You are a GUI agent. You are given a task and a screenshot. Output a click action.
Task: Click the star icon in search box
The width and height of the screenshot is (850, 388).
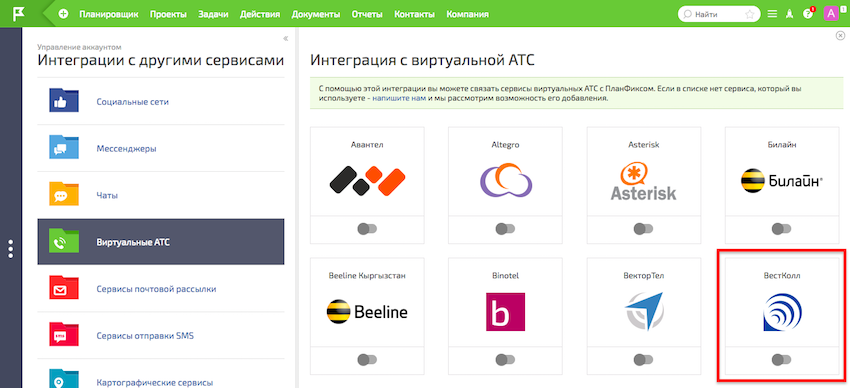(x=750, y=15)
